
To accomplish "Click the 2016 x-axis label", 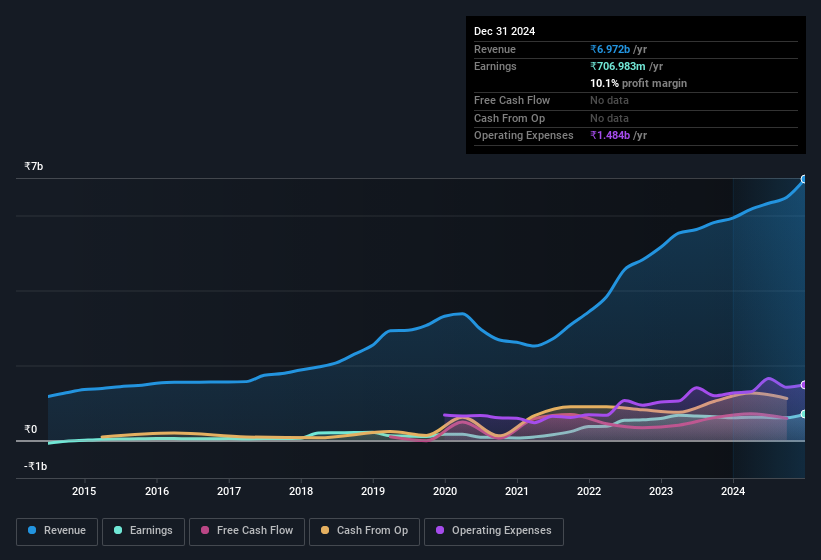I will pos(157,491).
